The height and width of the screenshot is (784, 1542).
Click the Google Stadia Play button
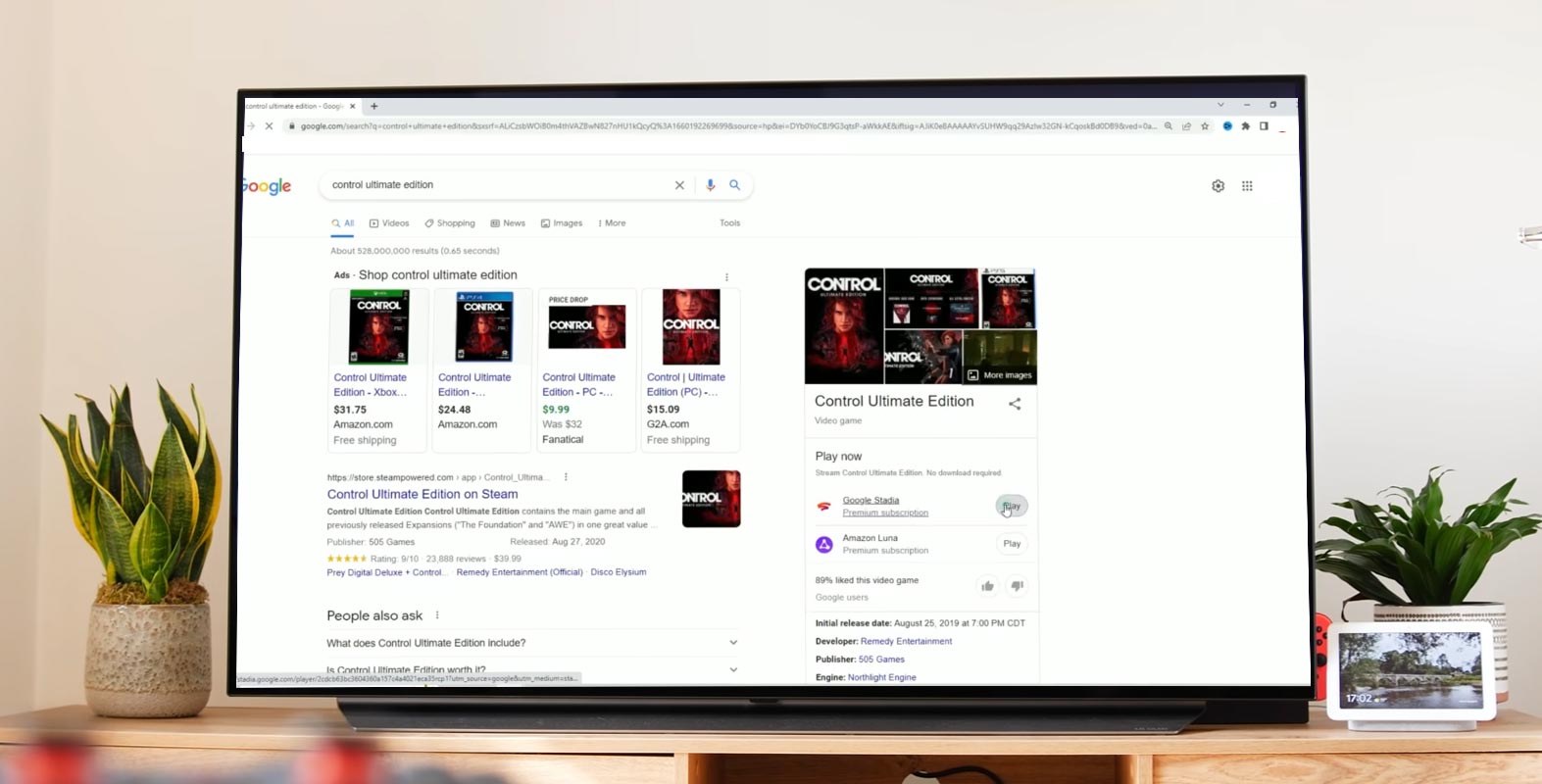tap(1012, 507)
